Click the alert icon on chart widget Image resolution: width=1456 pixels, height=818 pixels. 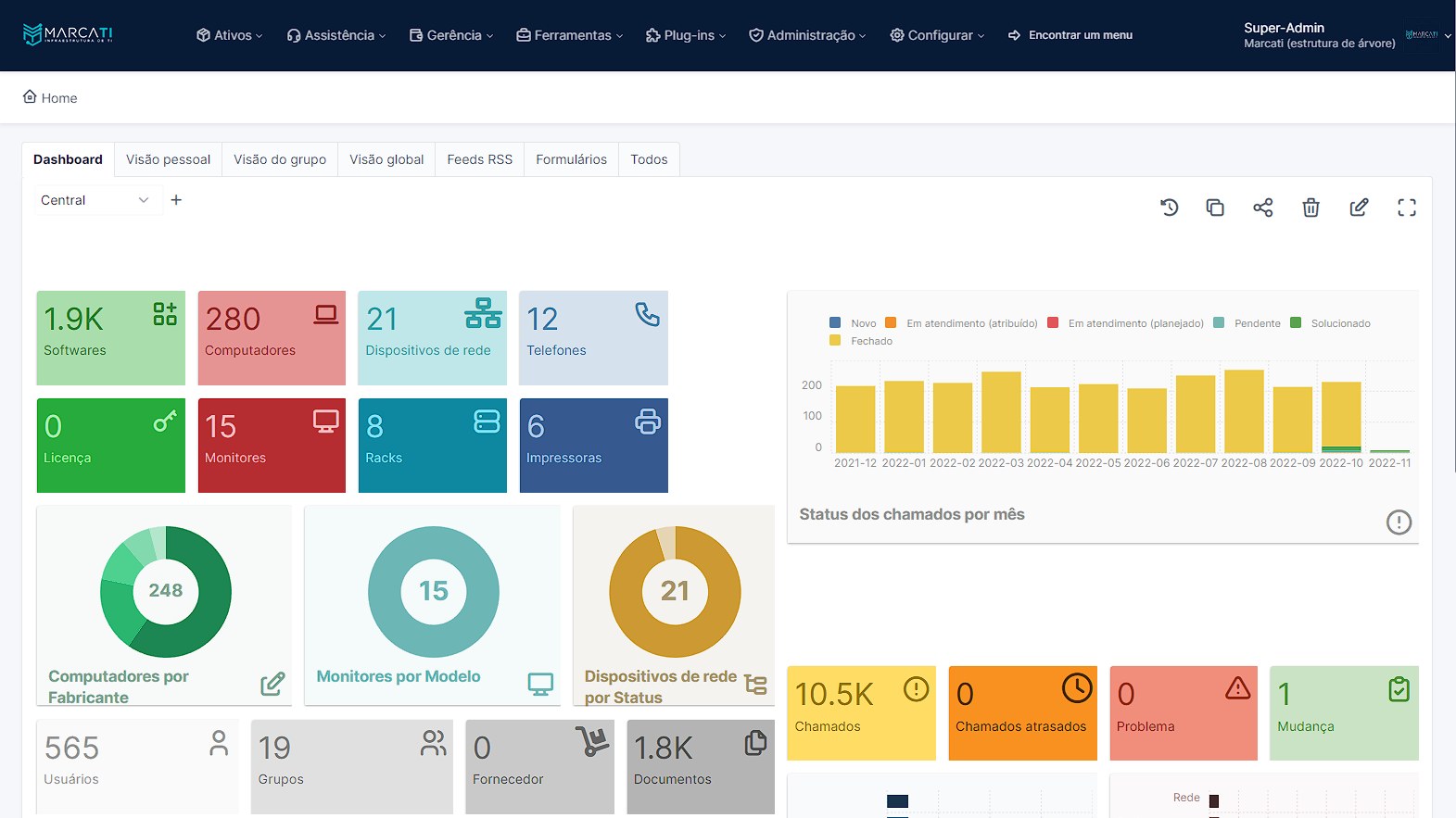(1399, 522)
